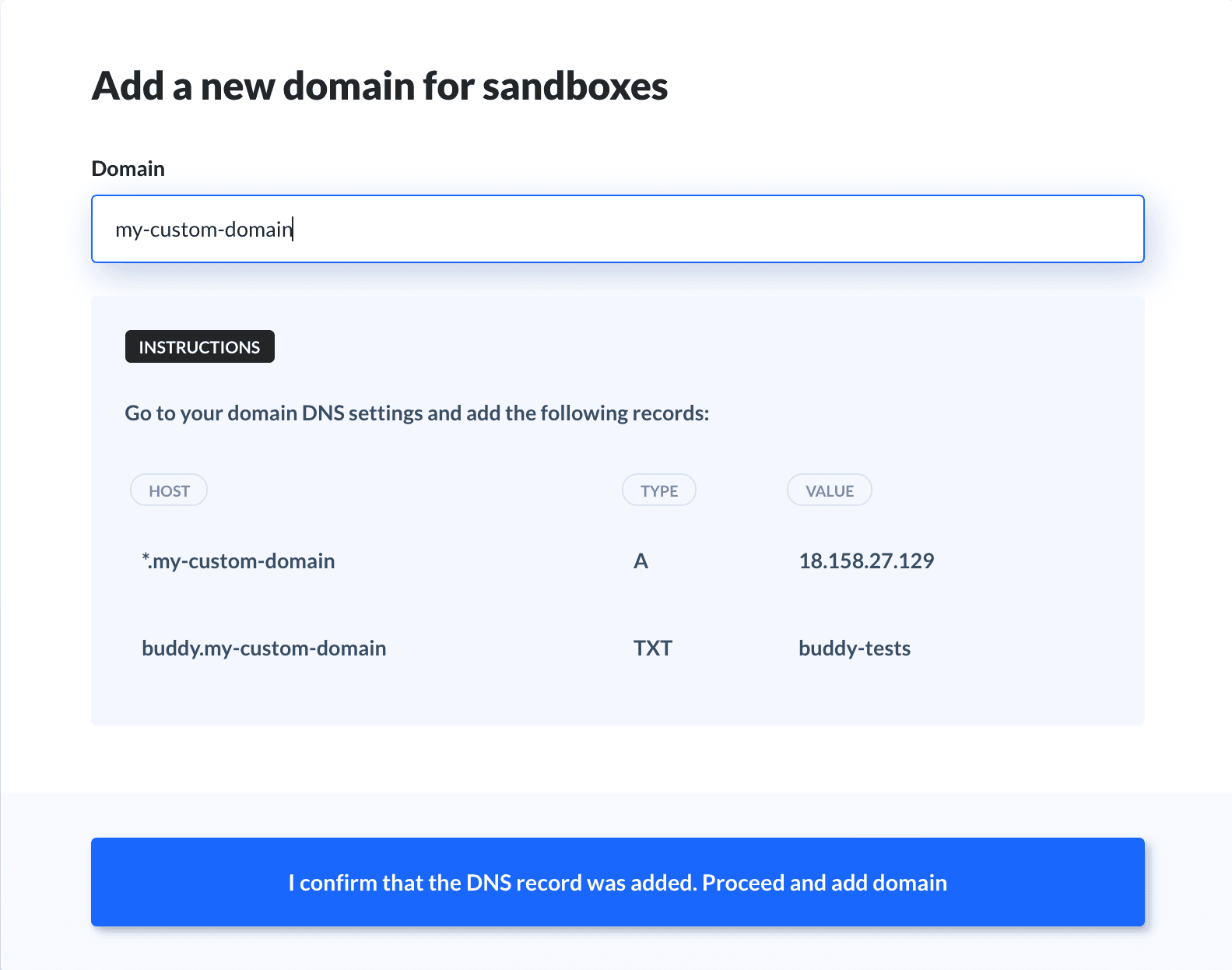This screenshot has width=1232, height=970.
Task: Select the TYPE column header pill
Action: point(658,490)
